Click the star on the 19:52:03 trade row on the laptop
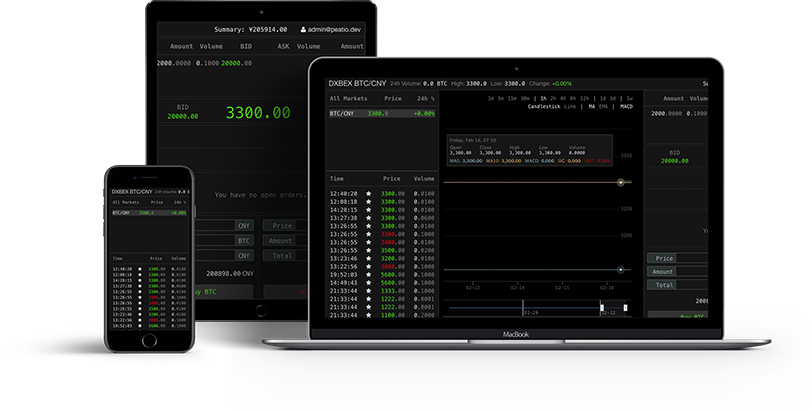812x411 pixels. coord(369,274)
